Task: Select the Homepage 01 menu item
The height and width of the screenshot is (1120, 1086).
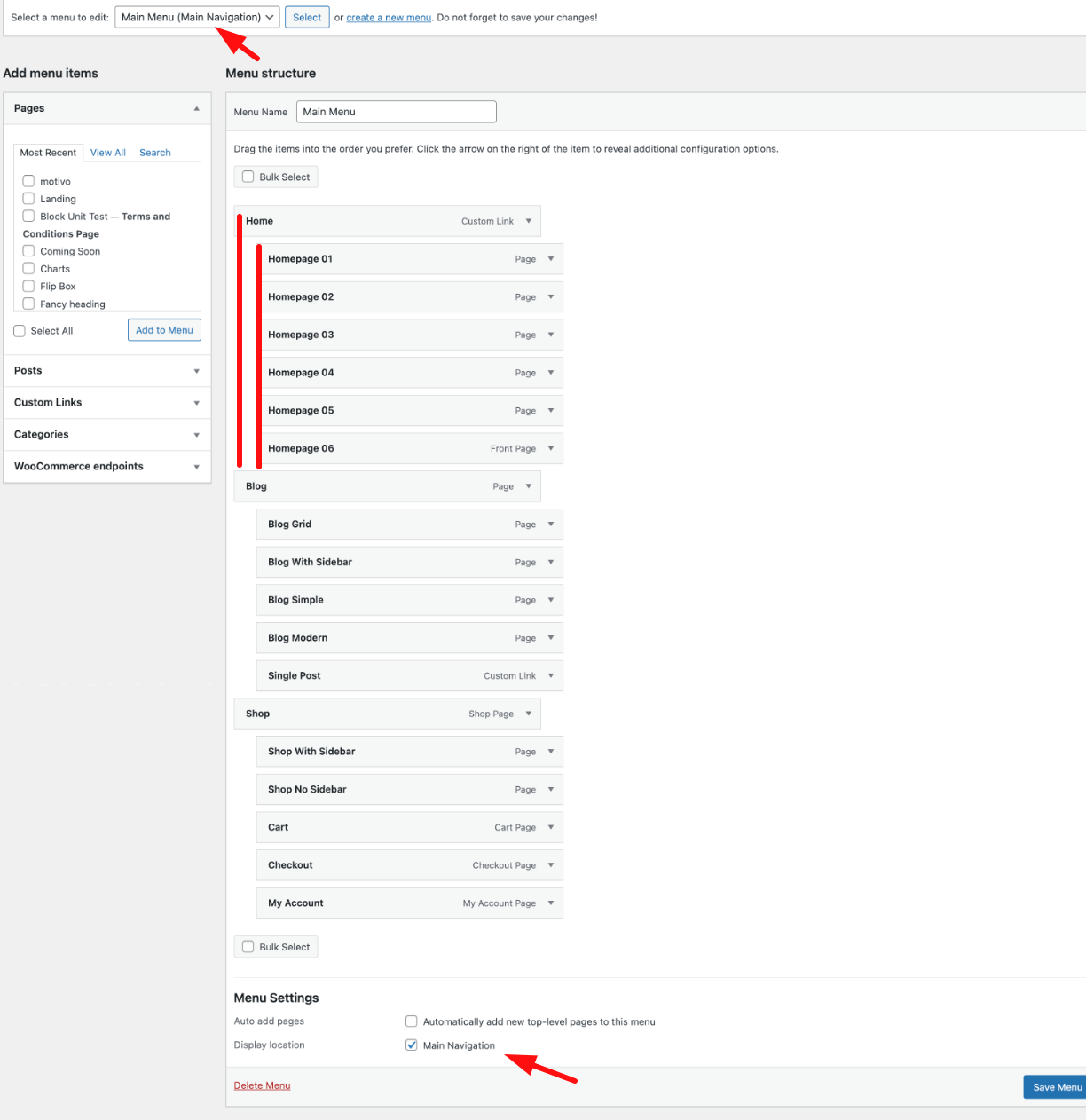Action: point(409,259)
